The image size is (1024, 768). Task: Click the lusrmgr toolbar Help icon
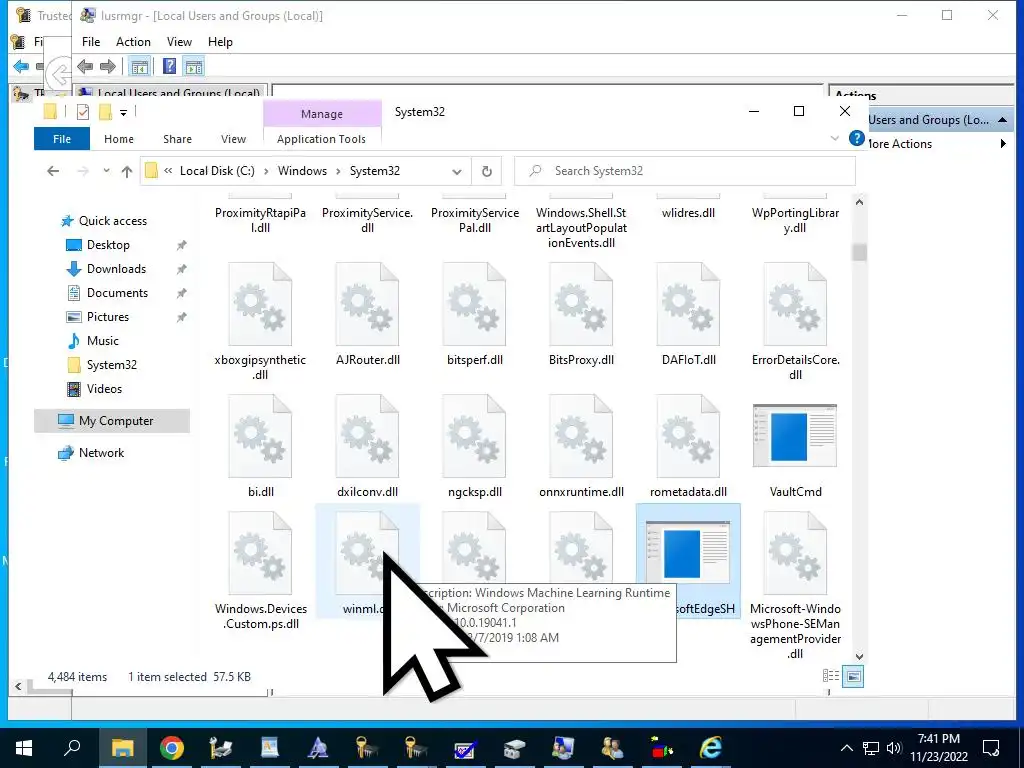[169, 66]
